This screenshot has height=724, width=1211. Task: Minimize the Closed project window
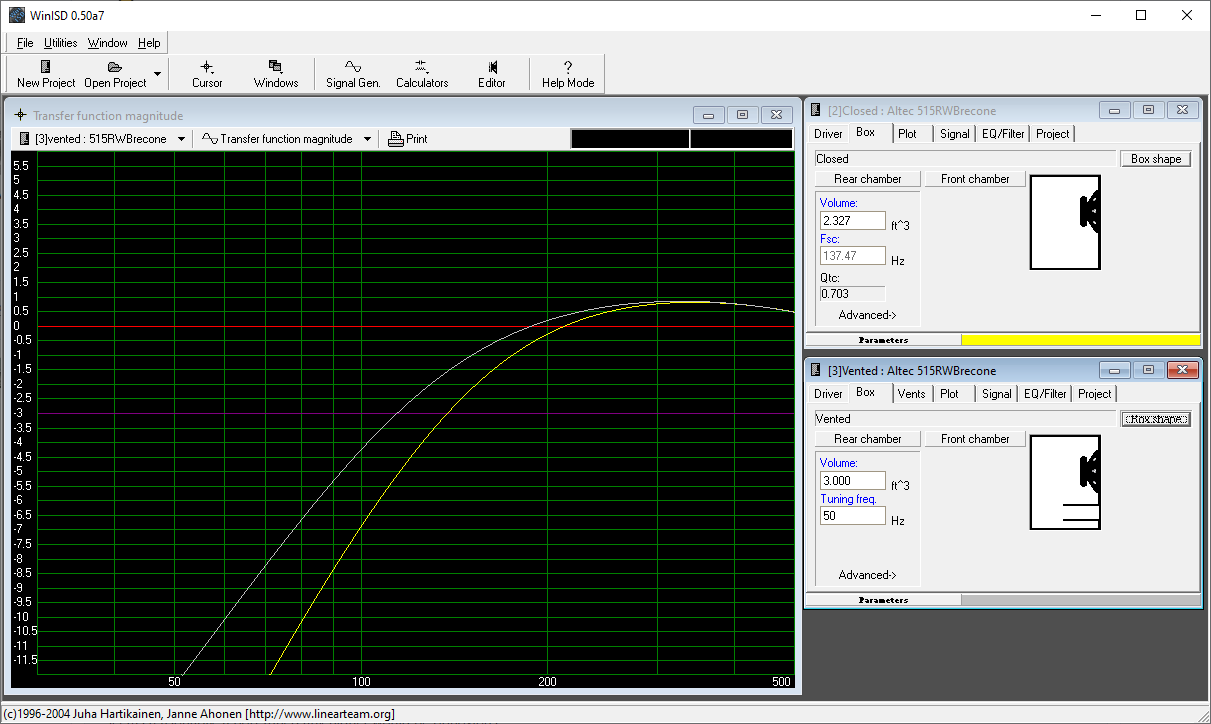pos(1116,111)
